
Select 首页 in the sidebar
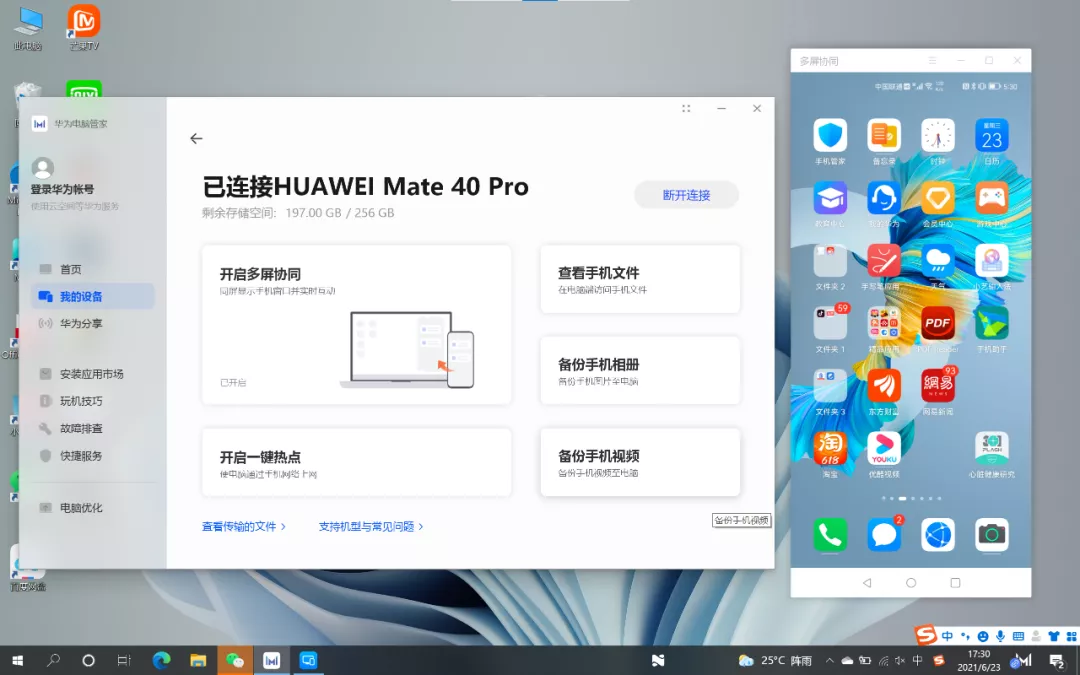92,269
